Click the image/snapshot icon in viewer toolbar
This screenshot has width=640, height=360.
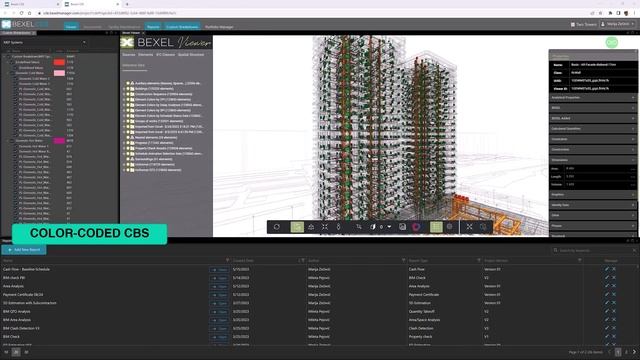(x=402, y=227)
